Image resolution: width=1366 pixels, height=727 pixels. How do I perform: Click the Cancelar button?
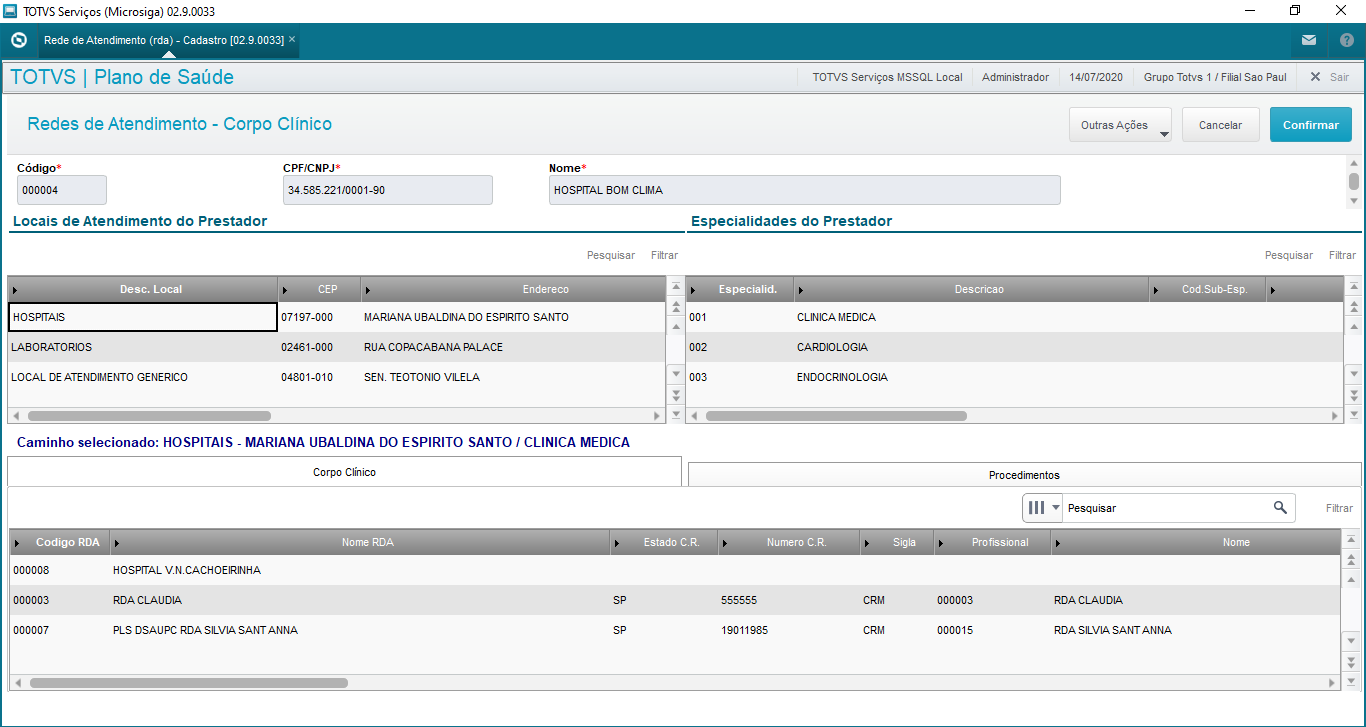click(1220, 125)
